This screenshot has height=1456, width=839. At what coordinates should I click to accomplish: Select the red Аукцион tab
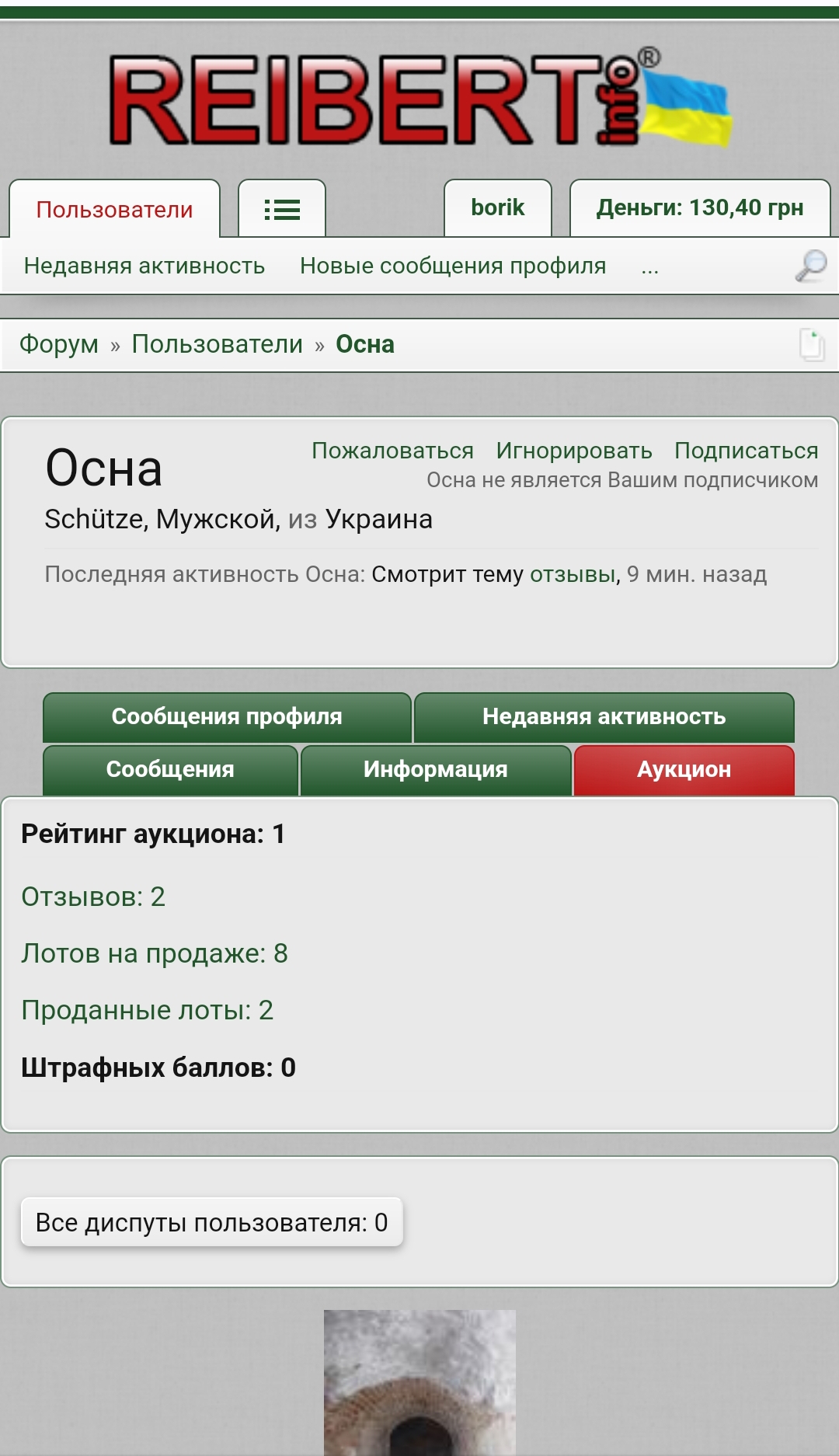coord(684,770)
